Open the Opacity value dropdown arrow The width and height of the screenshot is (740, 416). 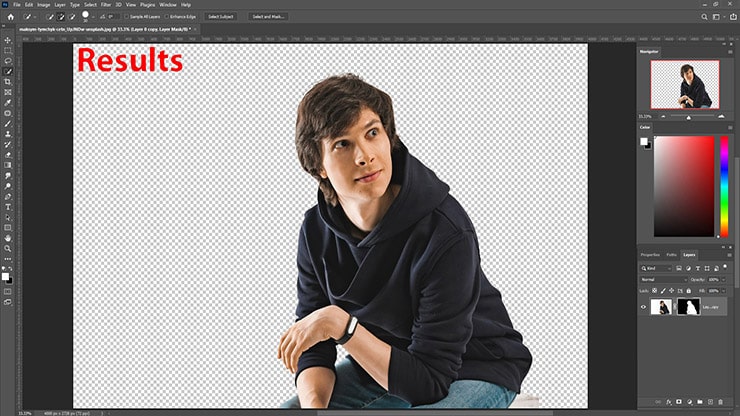pyautogui.click(x=723, y=280)
